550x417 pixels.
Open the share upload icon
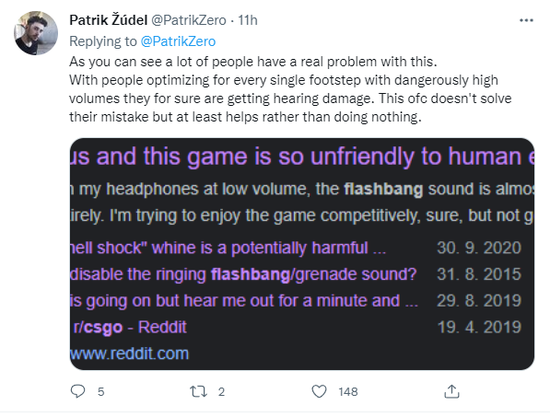point(452,391)
